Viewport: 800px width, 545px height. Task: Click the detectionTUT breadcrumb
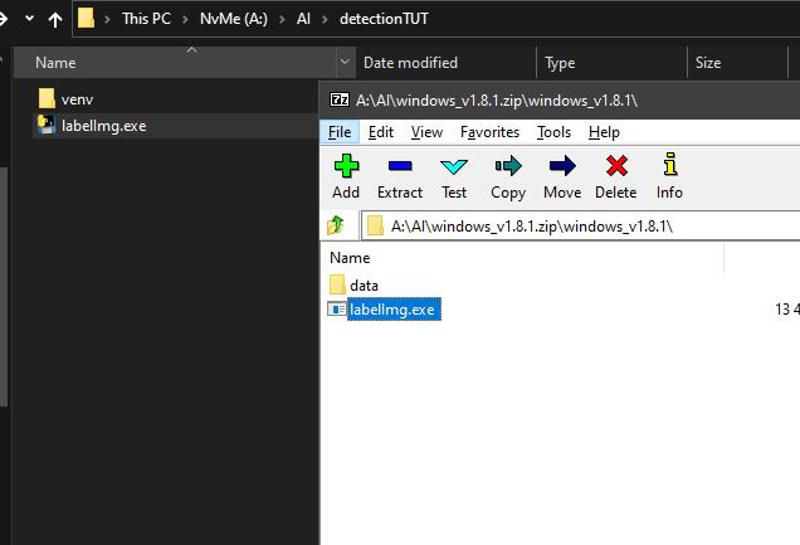click(x=384, y=18)
